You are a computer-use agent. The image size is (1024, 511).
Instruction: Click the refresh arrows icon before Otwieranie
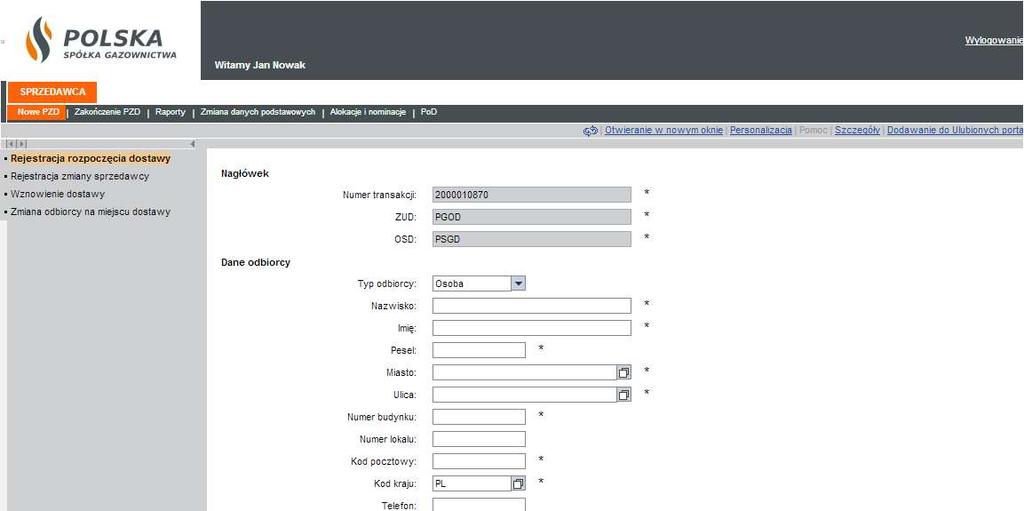point(590,131)
